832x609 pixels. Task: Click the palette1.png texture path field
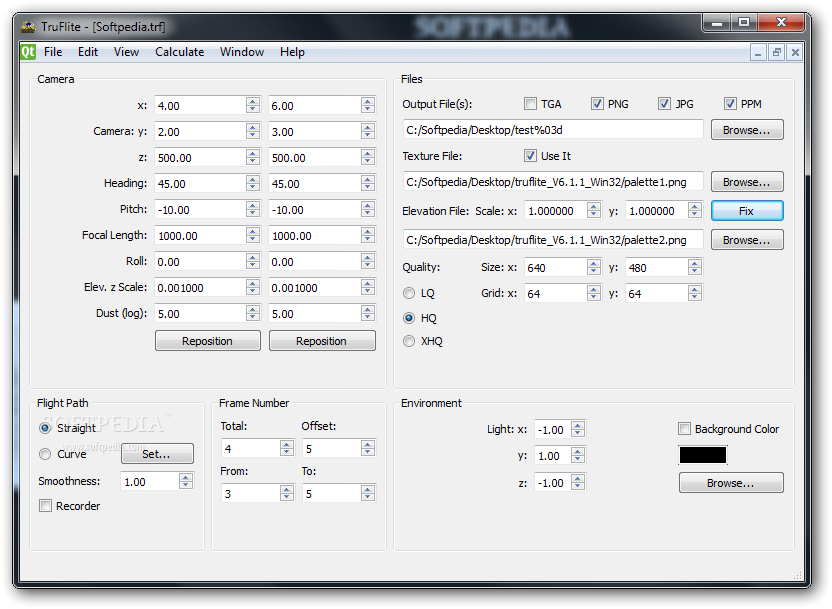pyautogui.click(x=553, y=182)
